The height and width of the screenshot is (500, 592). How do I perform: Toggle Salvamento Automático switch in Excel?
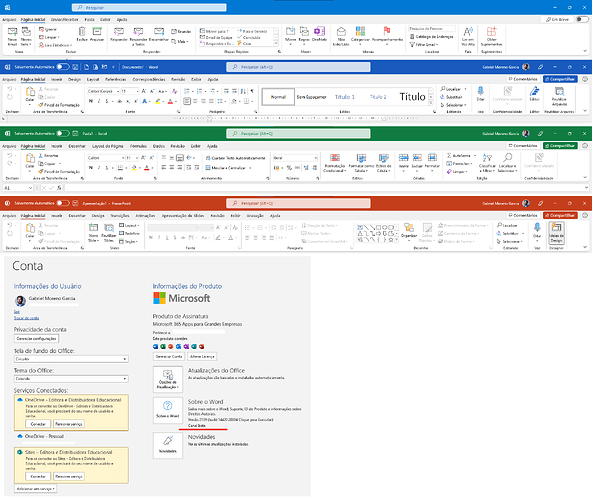point(63,133)
